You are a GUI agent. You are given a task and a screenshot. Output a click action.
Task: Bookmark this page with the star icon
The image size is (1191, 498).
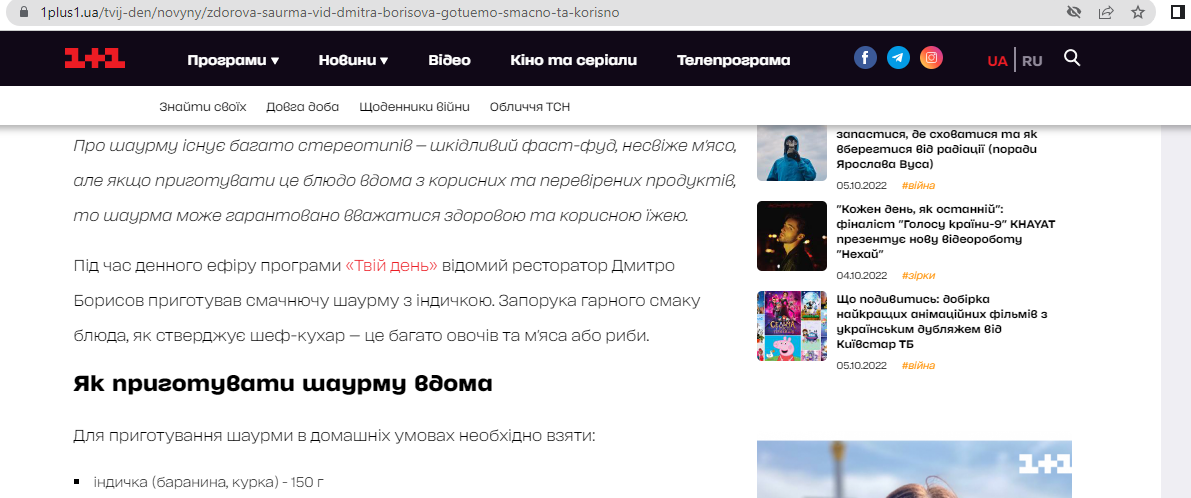[x=1138, y=13]
